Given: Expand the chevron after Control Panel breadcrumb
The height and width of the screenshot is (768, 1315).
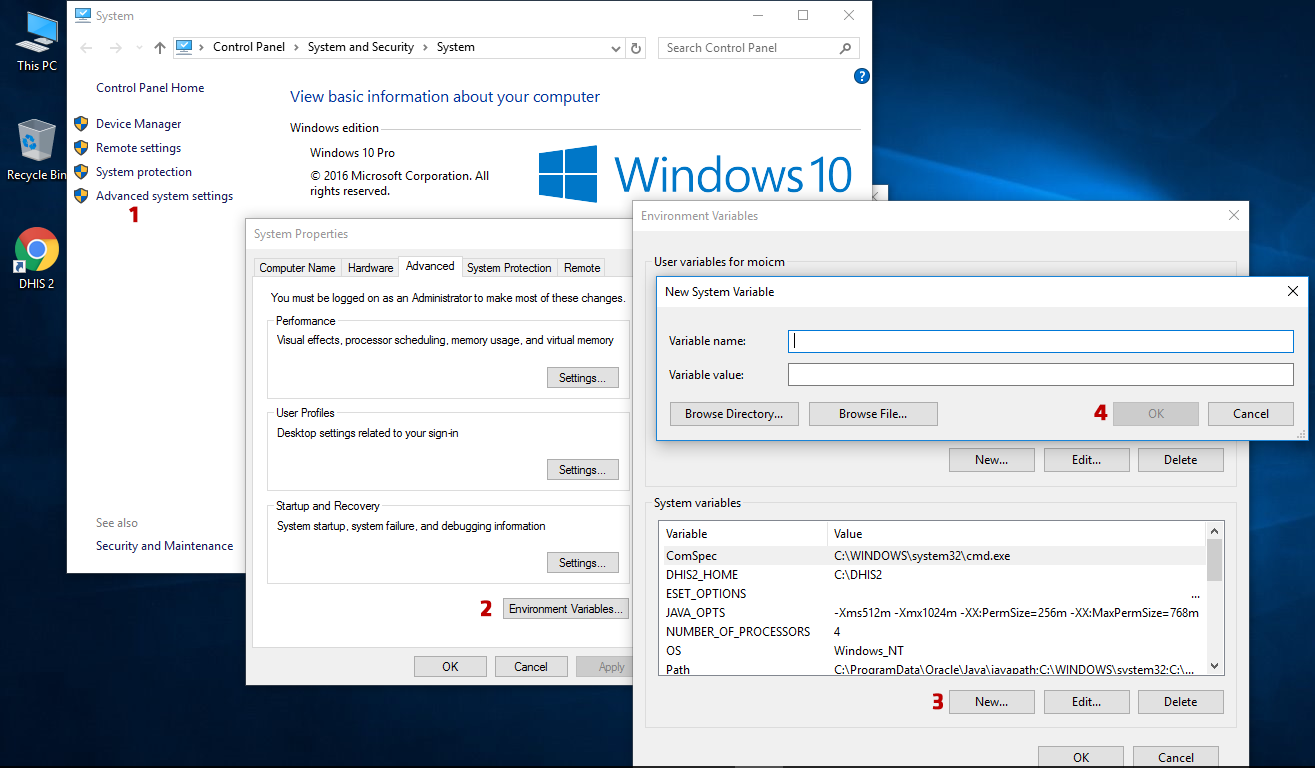Looking at the screenshot, I should tap(297, 47).
